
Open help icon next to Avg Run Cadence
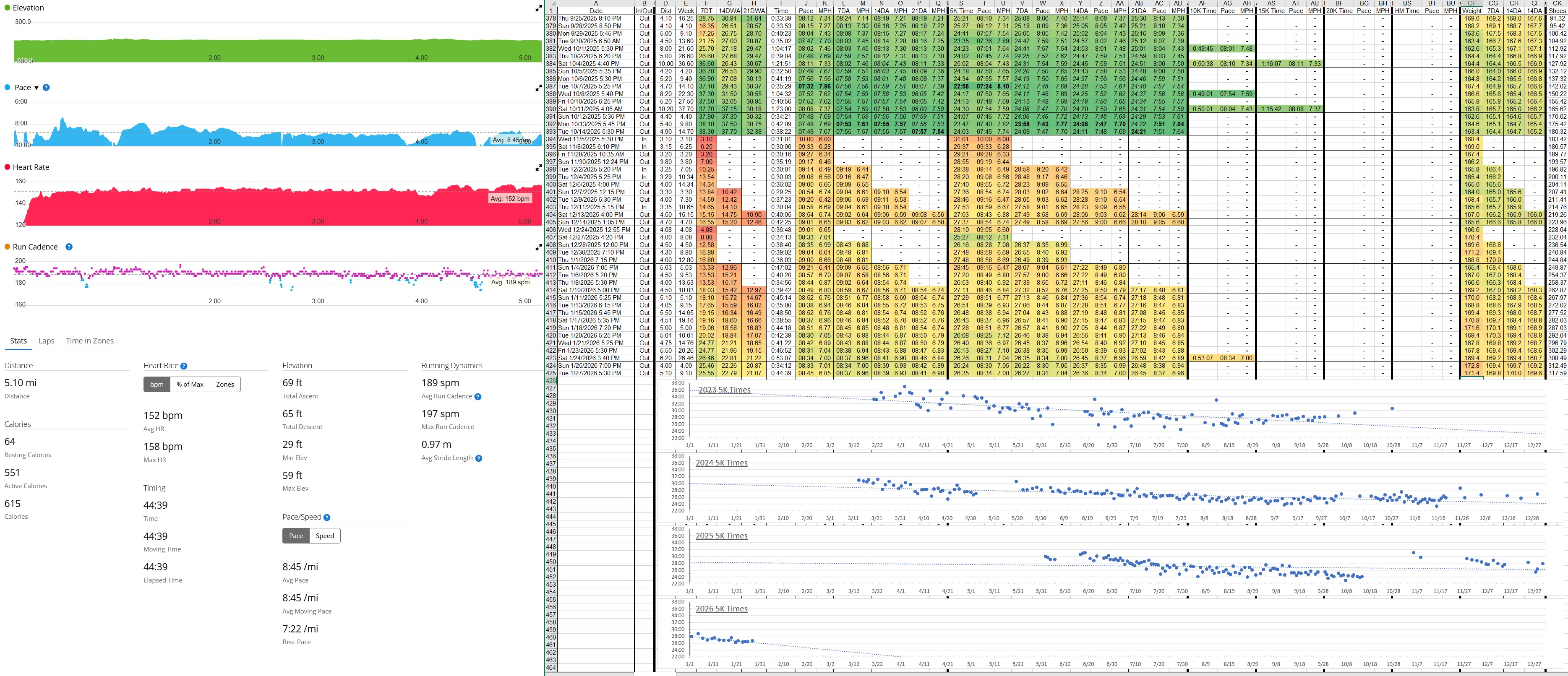[x=478, y=397]
